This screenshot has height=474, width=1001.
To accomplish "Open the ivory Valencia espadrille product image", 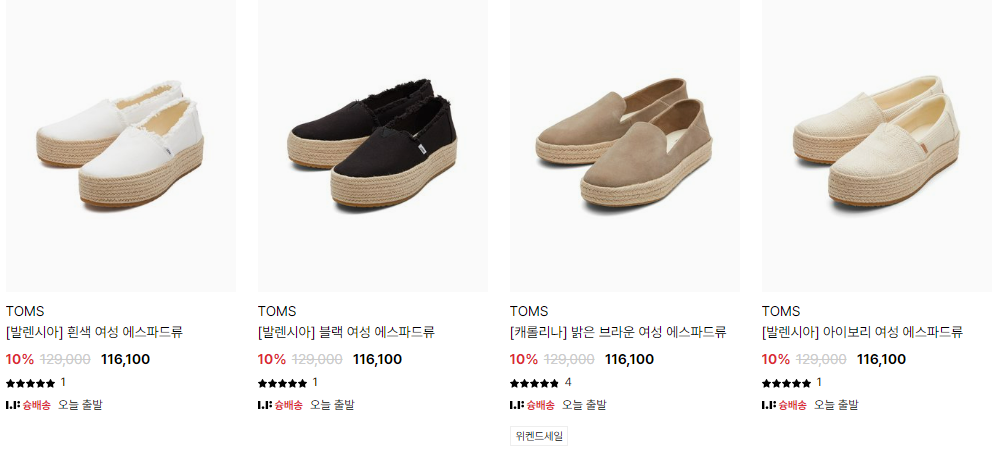I will [877, 146].
